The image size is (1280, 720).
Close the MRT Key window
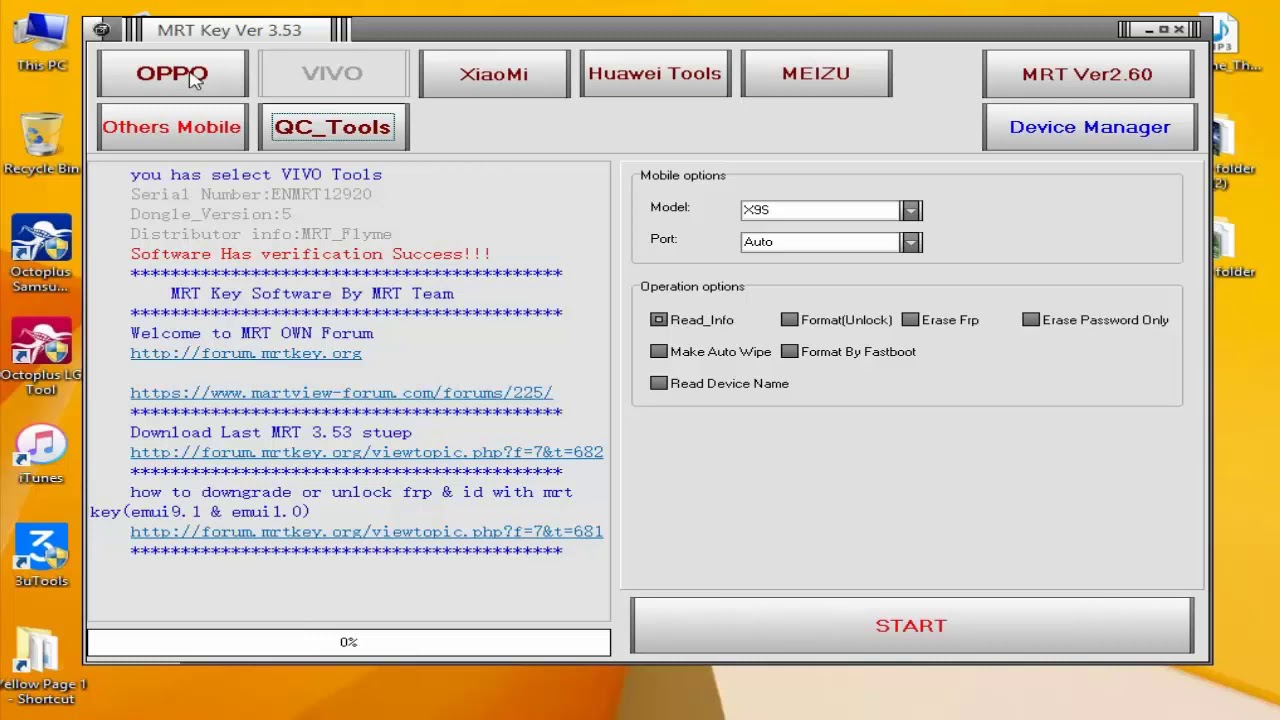click(x=1179, y=30)
